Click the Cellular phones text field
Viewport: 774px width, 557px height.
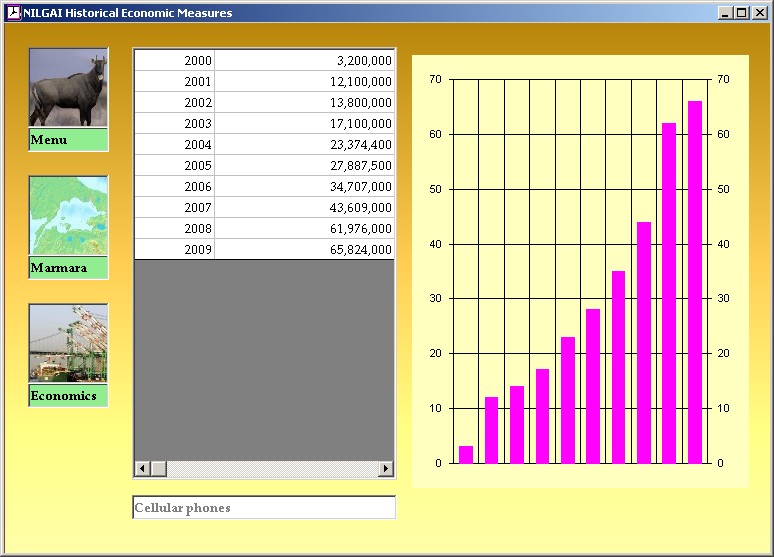(x=264, y=508)
